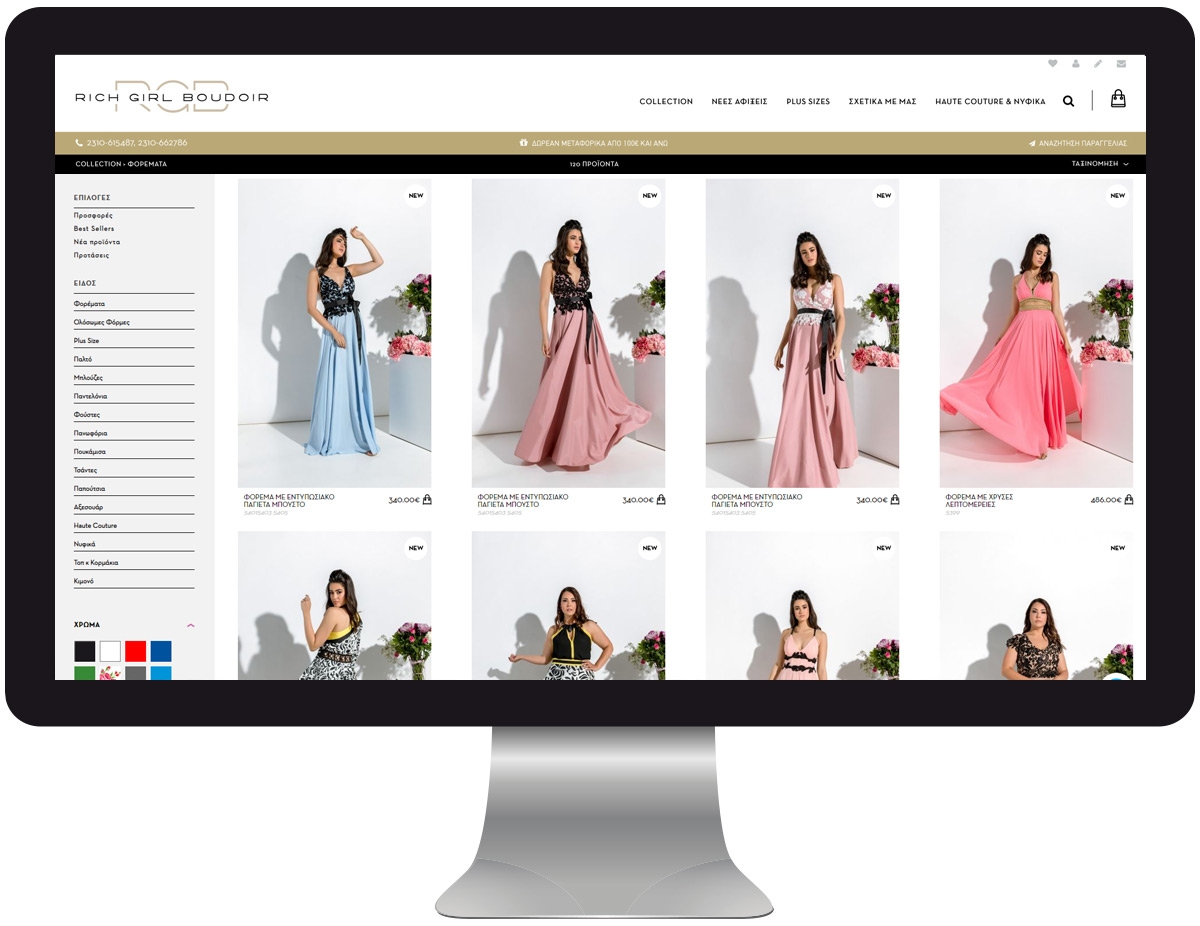Open the wishlist heart icon
The image size is (1200, 926).
point(1052,63)
